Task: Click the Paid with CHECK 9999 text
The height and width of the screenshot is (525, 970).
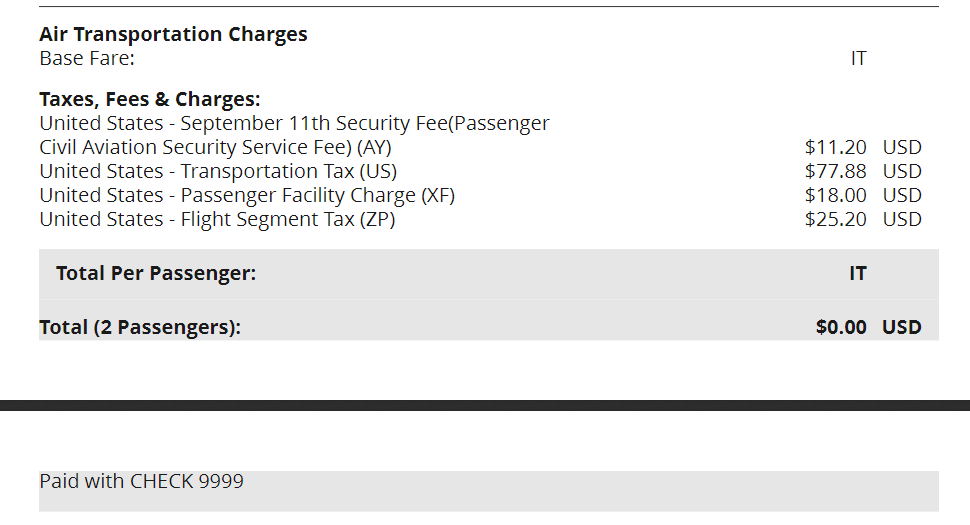Action: point(141,481)
